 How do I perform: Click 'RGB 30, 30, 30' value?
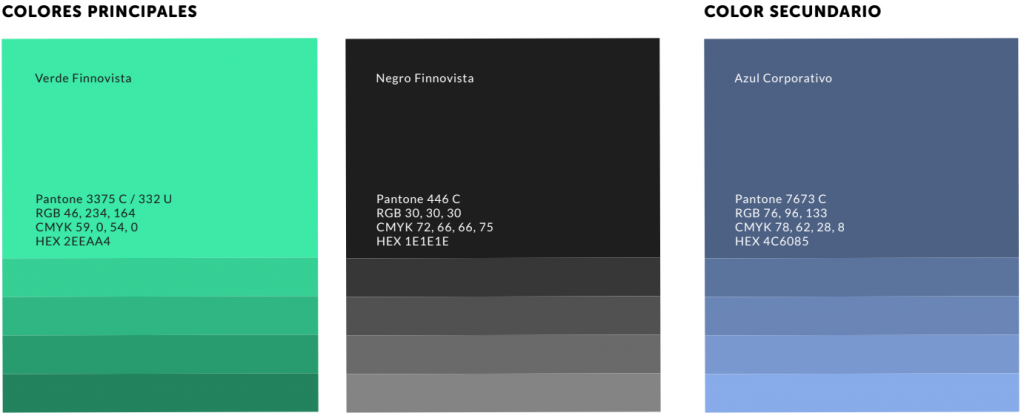pos(419,213)
